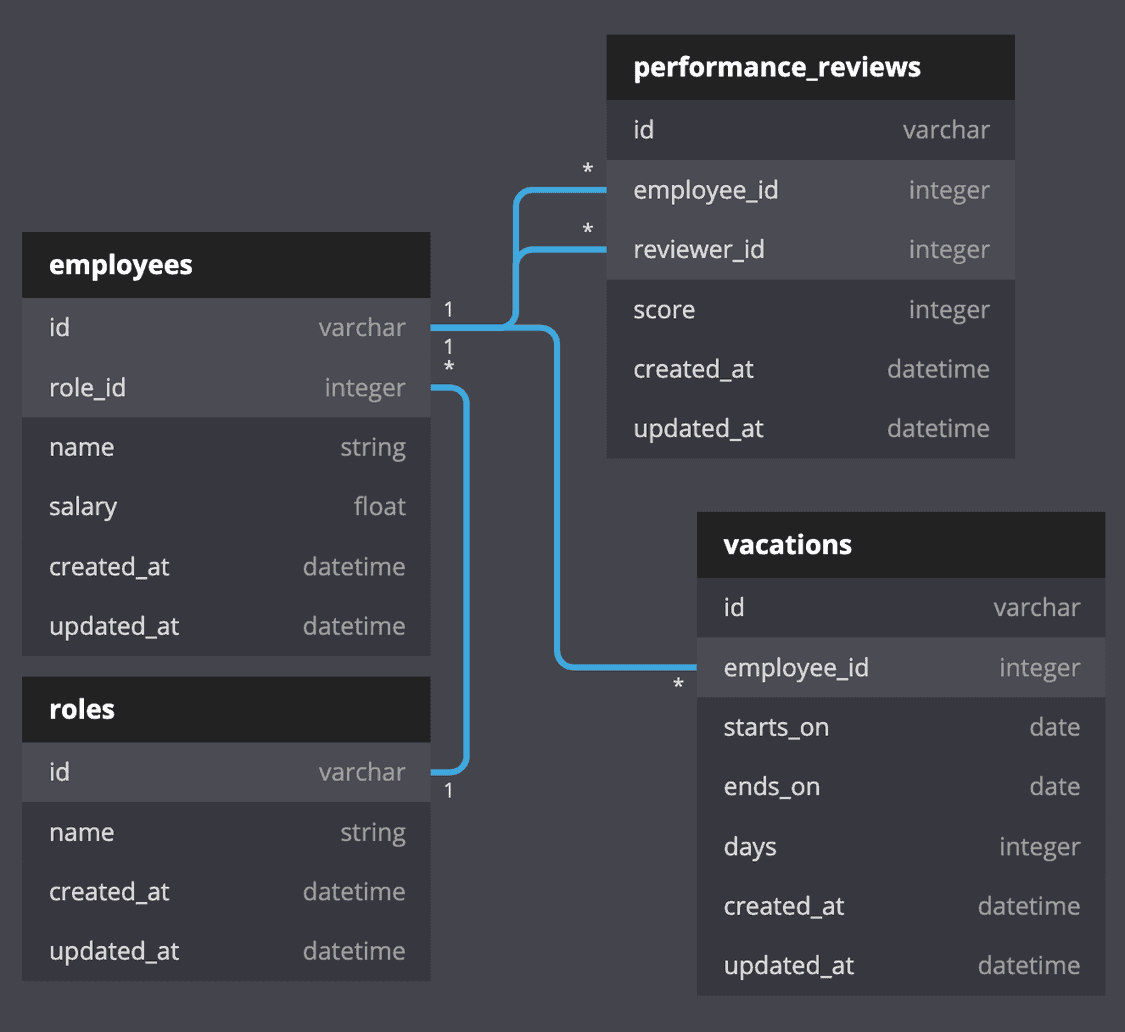
Task: Click the updated_at row in roles table
Action: click(225, 950)
